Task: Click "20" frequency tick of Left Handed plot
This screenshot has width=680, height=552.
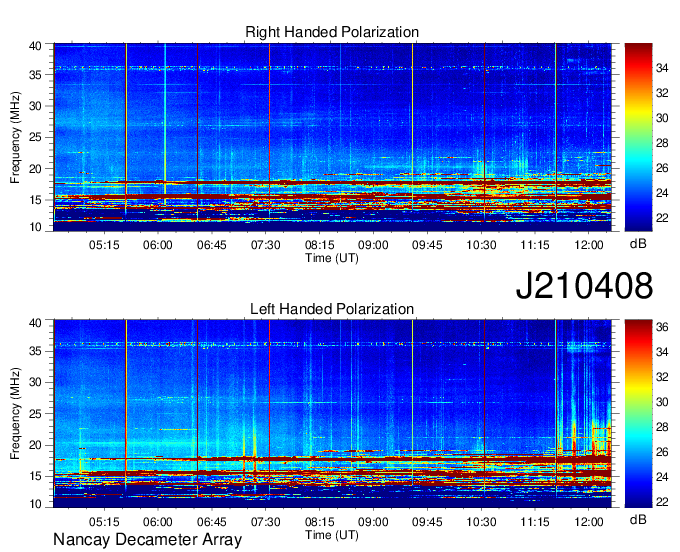Action: click(35, 445)
